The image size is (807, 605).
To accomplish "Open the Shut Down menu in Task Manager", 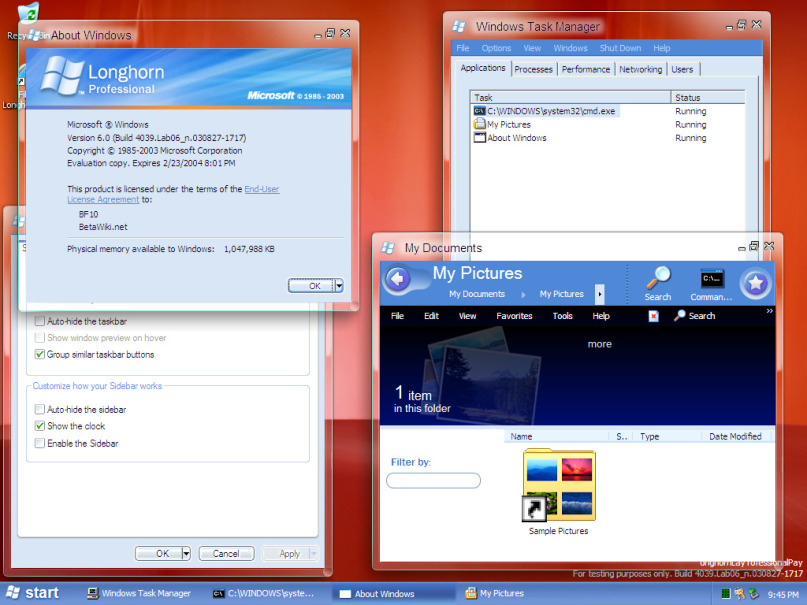I will [620, 48].
